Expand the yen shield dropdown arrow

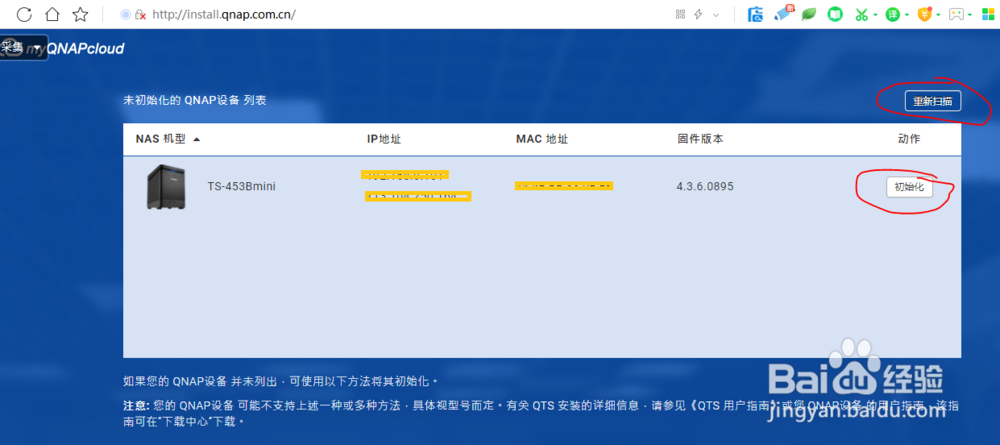coord(938,15)
